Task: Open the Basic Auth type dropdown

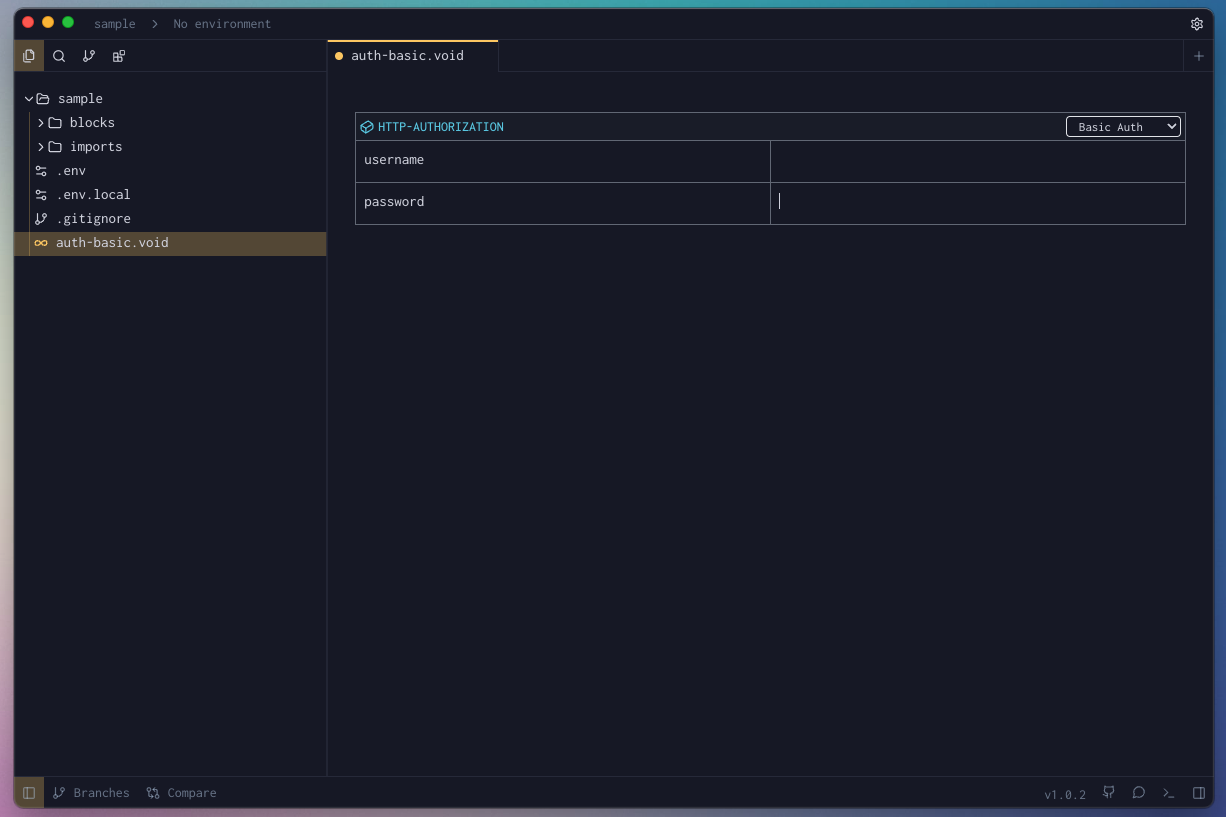Action: coord(1123,126)
